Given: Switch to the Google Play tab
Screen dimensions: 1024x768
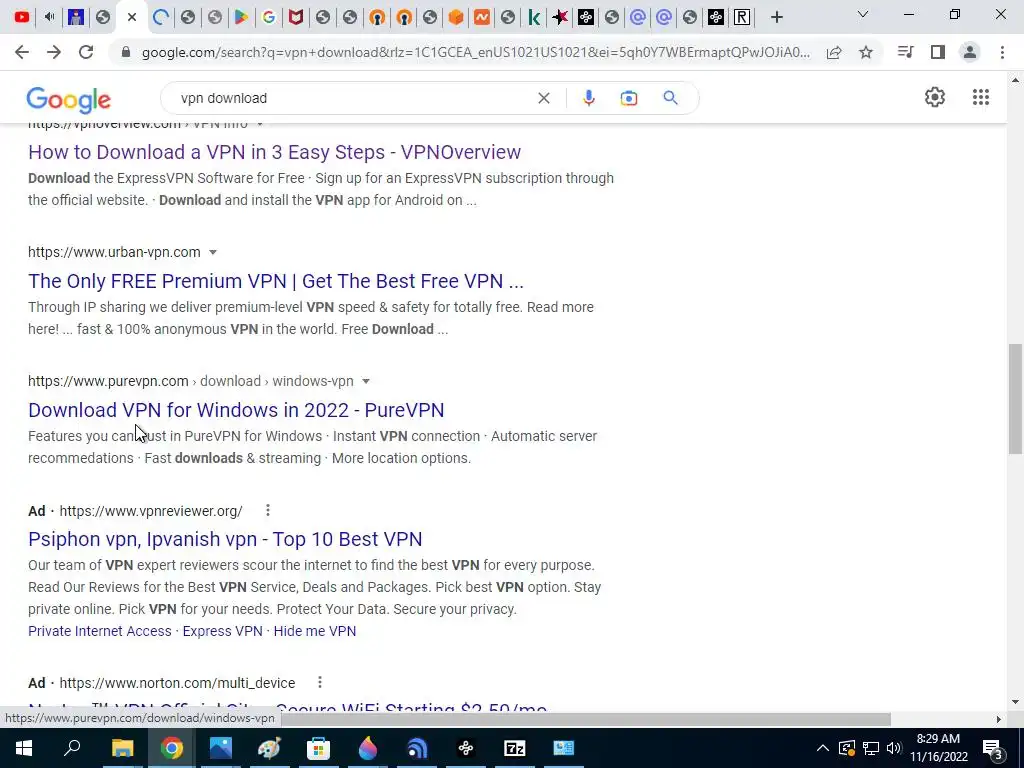Looking at the screenshot, I should tap(241, 17).
